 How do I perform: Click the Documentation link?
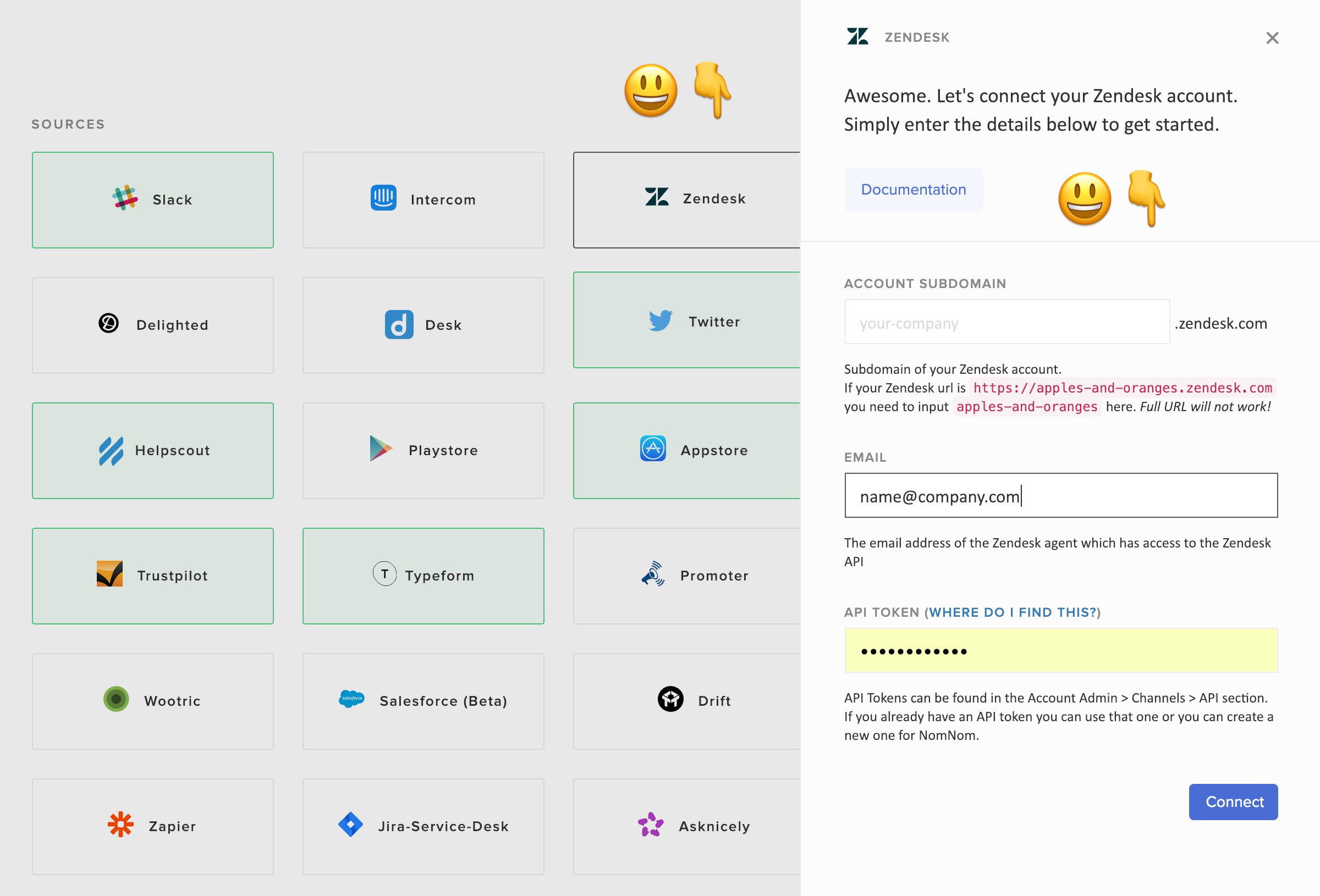click(x=912, y=190)
